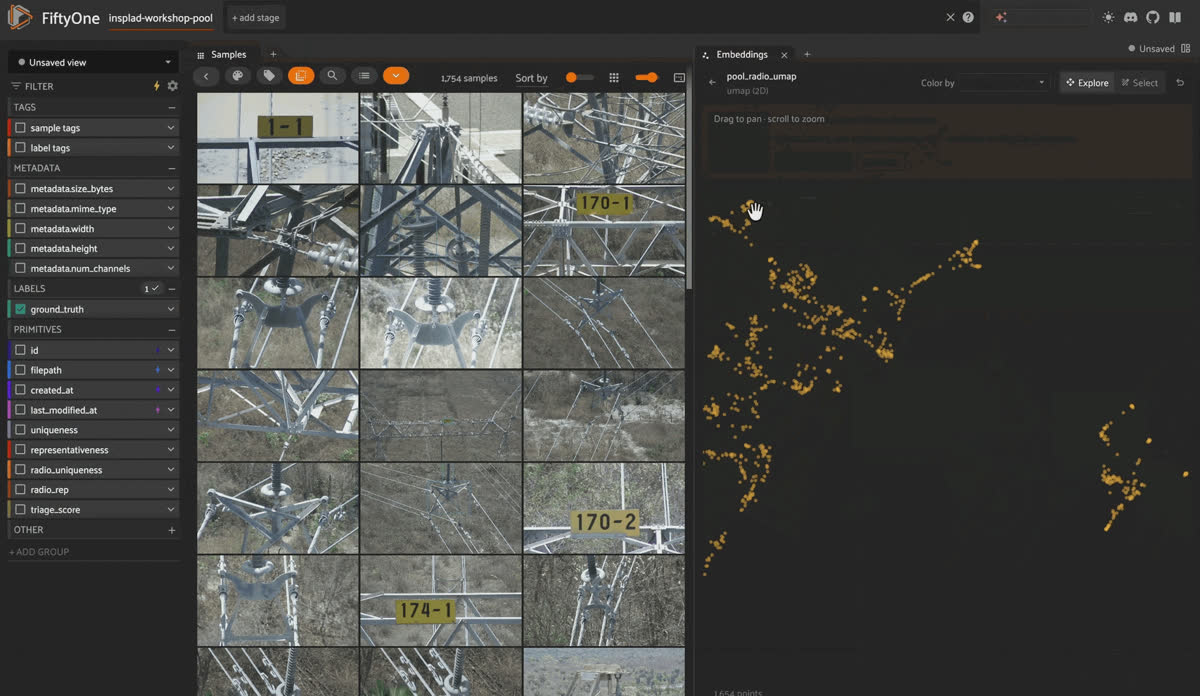Image resolution: width=1200 pixels, height=696 pixels.
Task: Click the FiftyOne logo icon
Action: coord(20,18)
